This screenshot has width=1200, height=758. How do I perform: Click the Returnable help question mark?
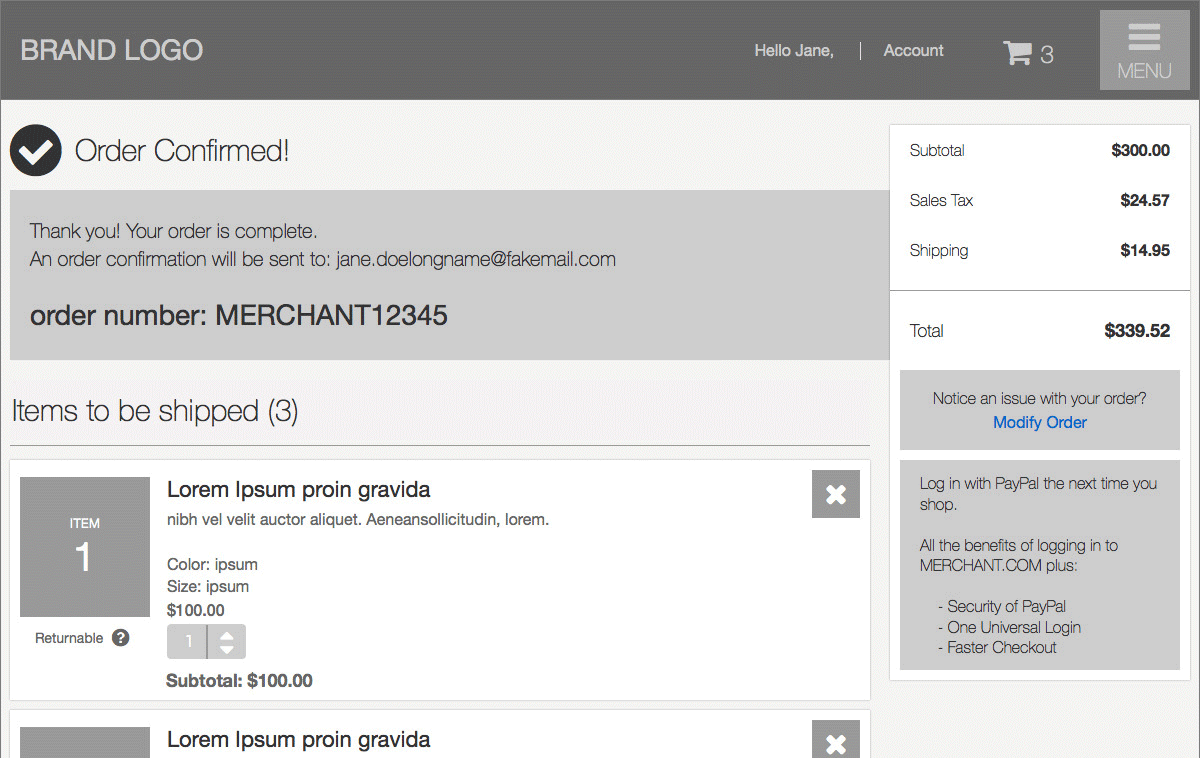121,638
